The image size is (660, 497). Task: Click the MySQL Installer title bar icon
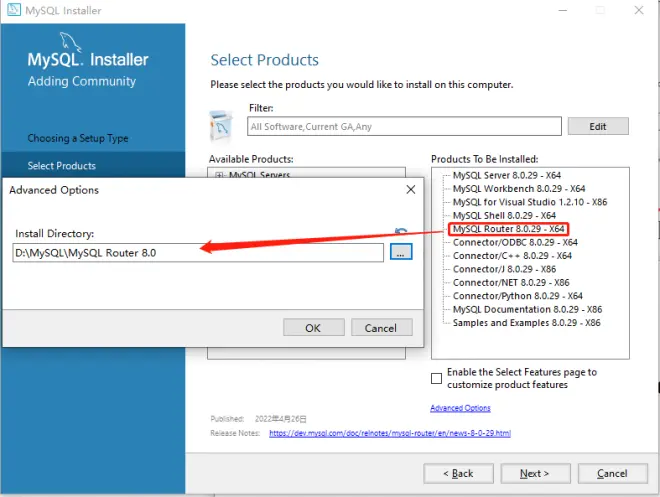point(13,10)
